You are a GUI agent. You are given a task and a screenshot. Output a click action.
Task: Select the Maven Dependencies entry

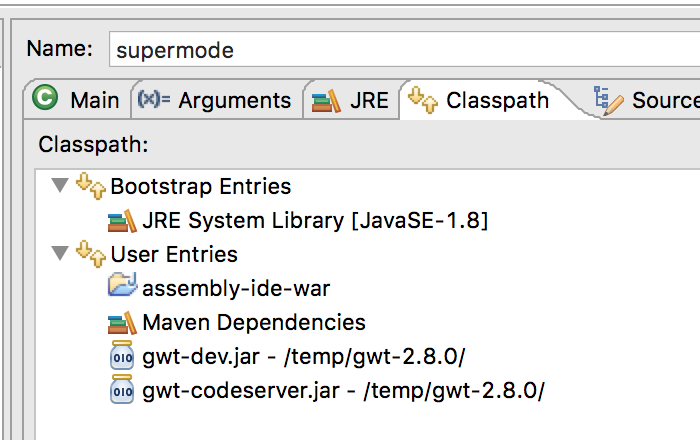[x=254, y=322]
